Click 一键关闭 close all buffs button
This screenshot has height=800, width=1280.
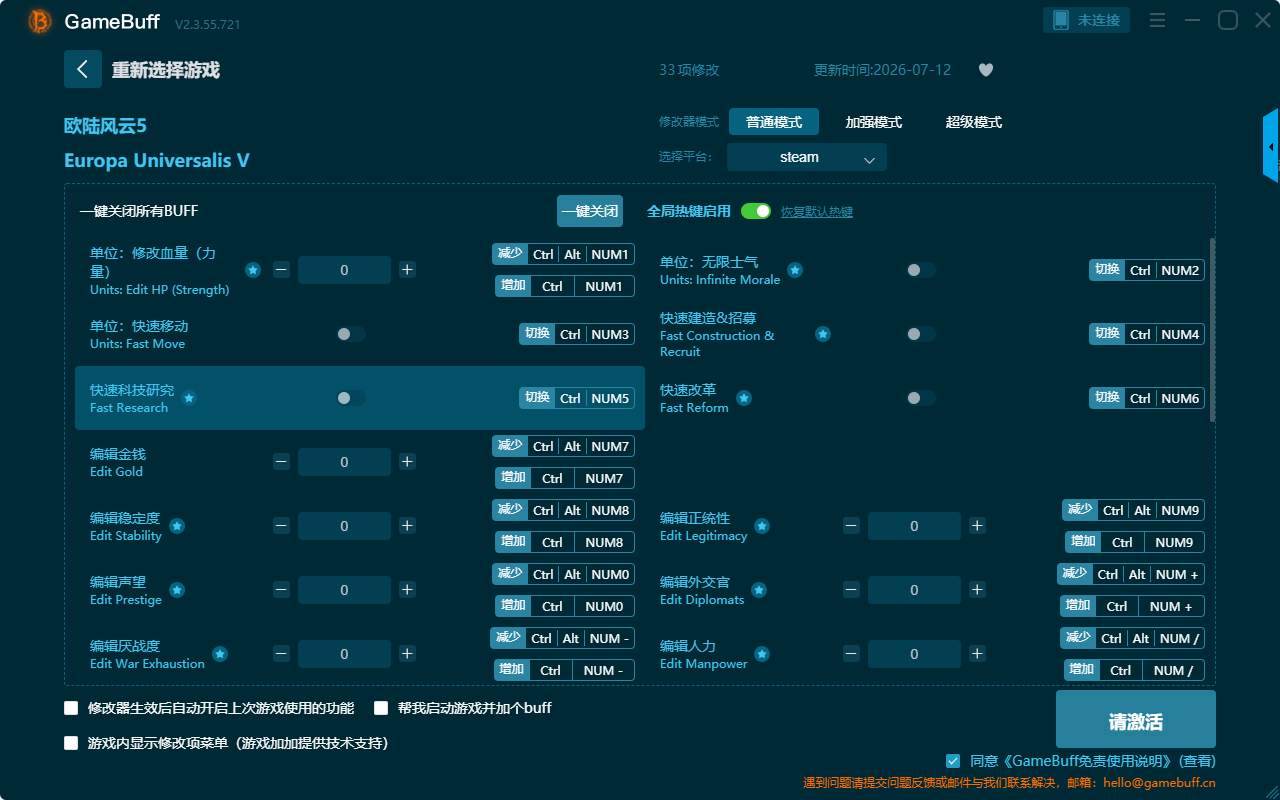coord(590,211)
